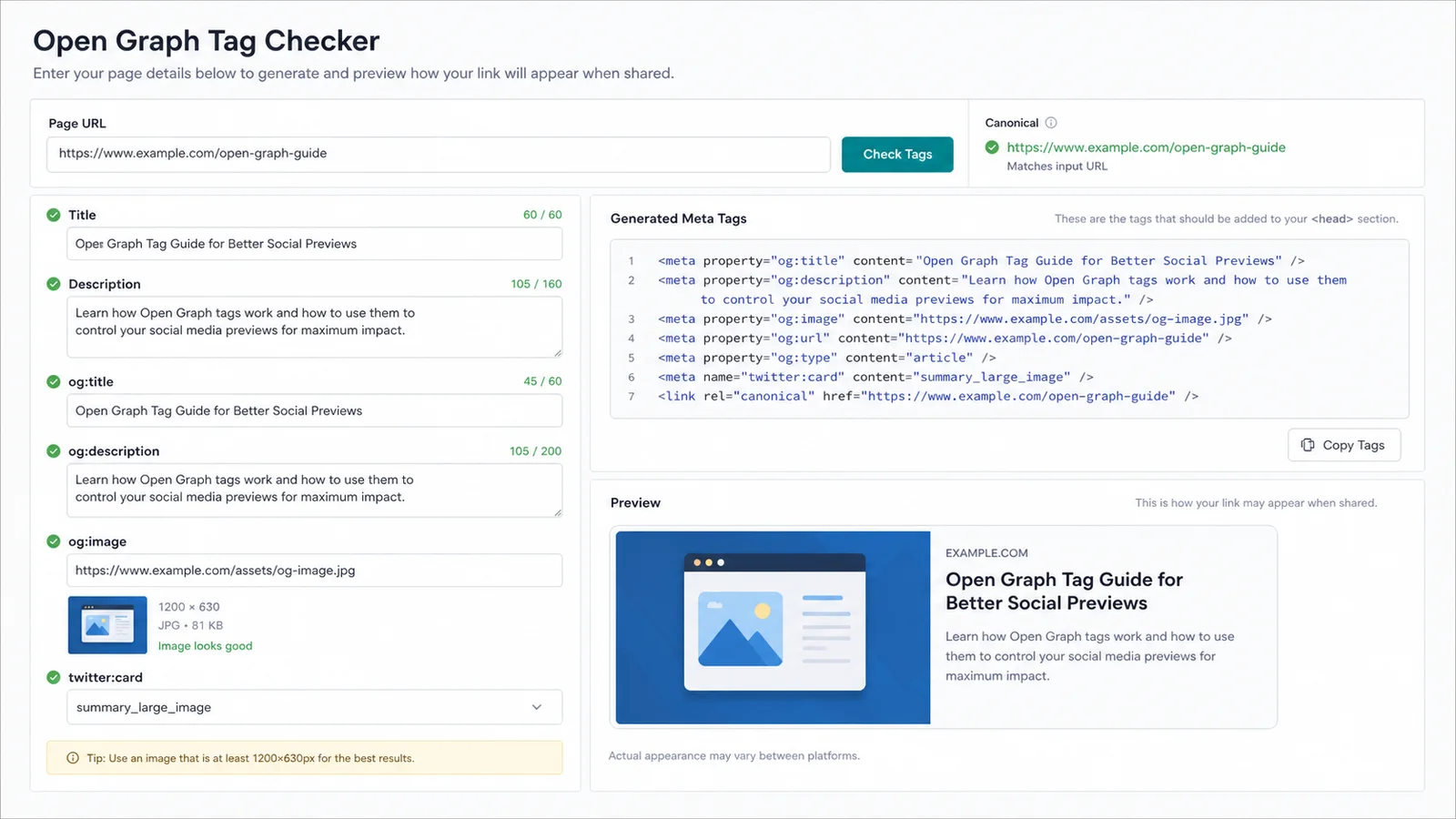Click the '45 / 60' og:title counter
The height and width of the screenshot is (819, 1456).
pyautogui.click(x=542, y=381)
